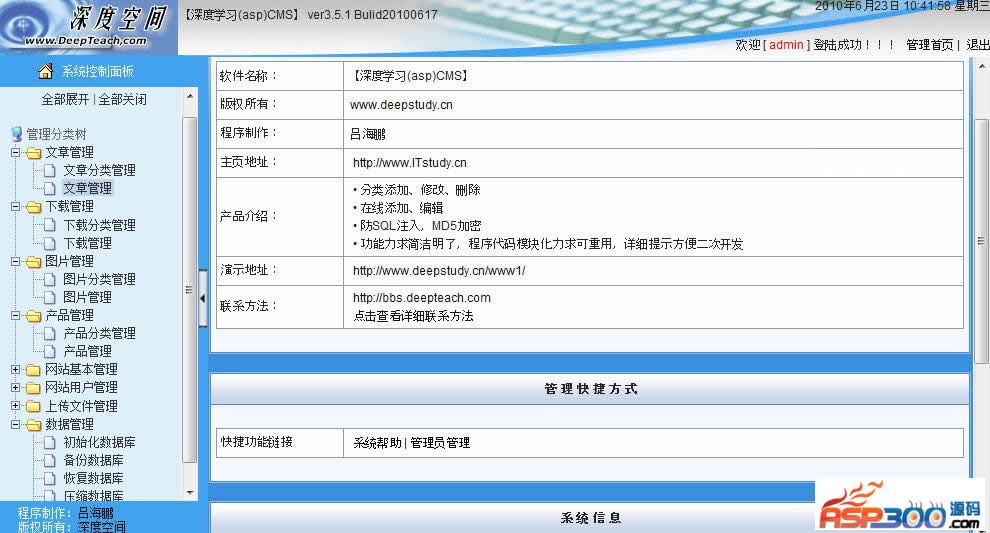Open 下载管理 leaf item under downloads
The width and height of the screenshot is (990, 533).
click(87, 243)
